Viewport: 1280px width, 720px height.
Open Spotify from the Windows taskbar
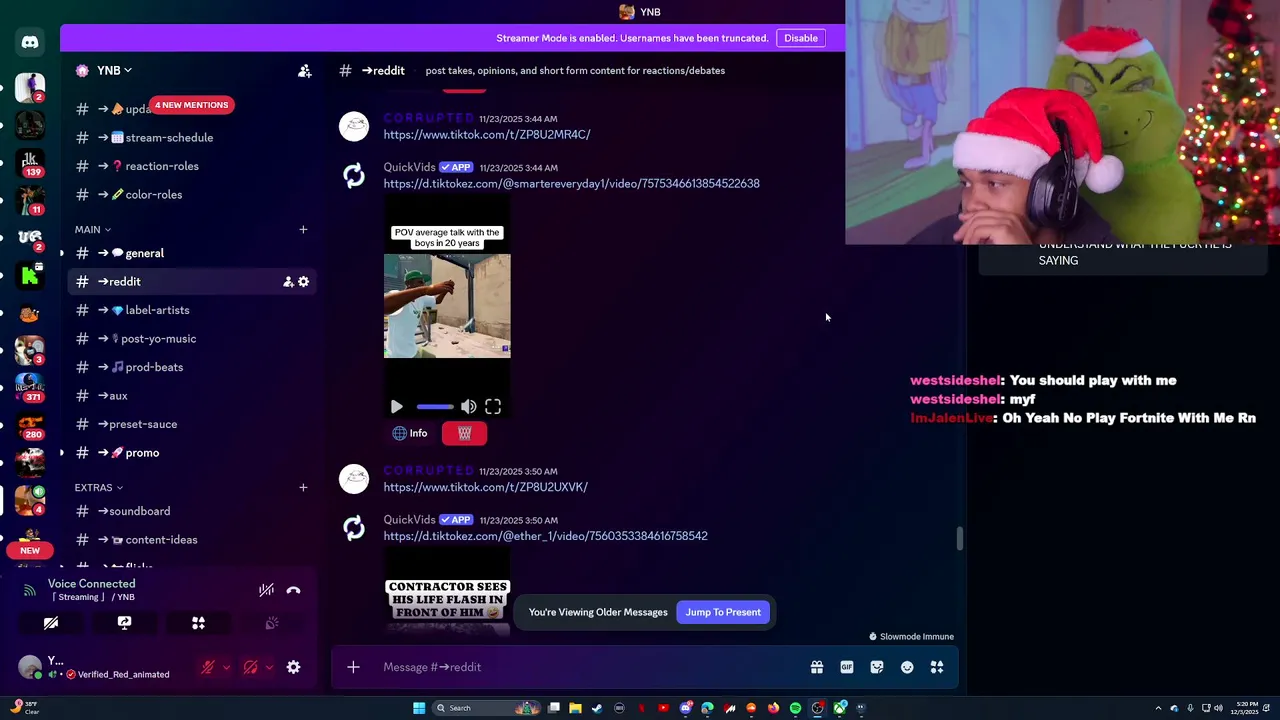pos(795,708)
